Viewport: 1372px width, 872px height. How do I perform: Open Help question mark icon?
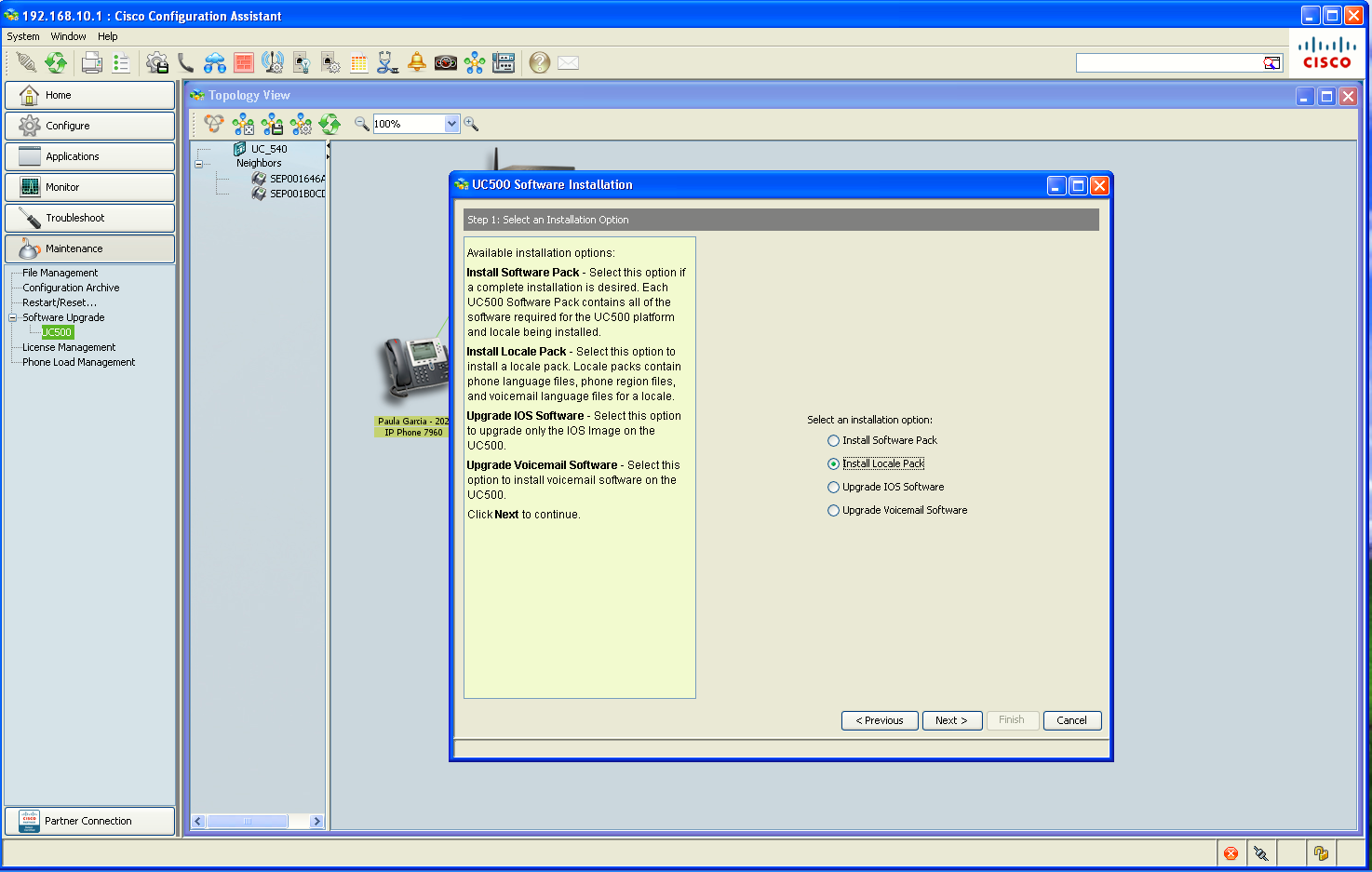[540, 62]
